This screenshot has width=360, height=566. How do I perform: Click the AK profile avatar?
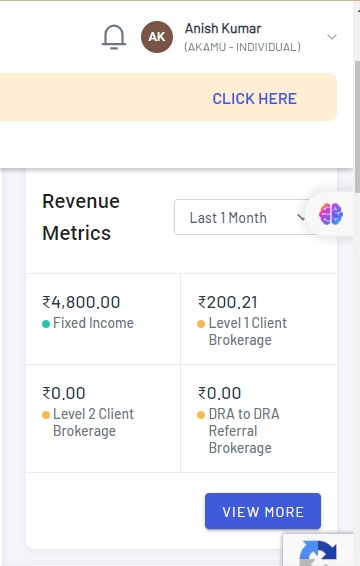(x=157, y=37)
